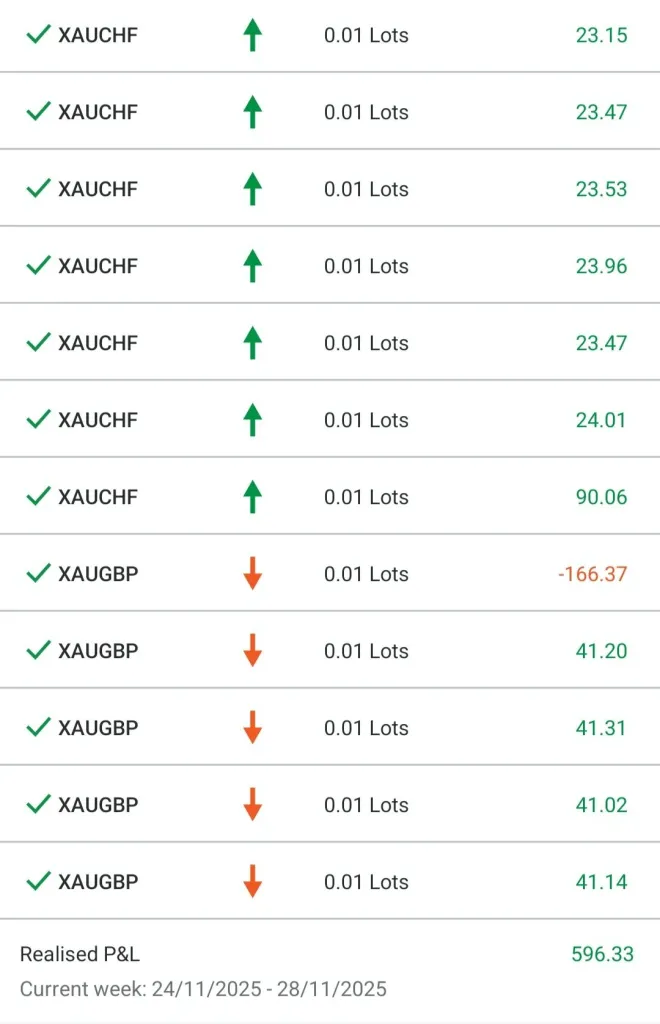Viewport: 660px width, 1024px height.
Task: Click the green up arrow in the 23.15 row
Action: coord(252,36)
